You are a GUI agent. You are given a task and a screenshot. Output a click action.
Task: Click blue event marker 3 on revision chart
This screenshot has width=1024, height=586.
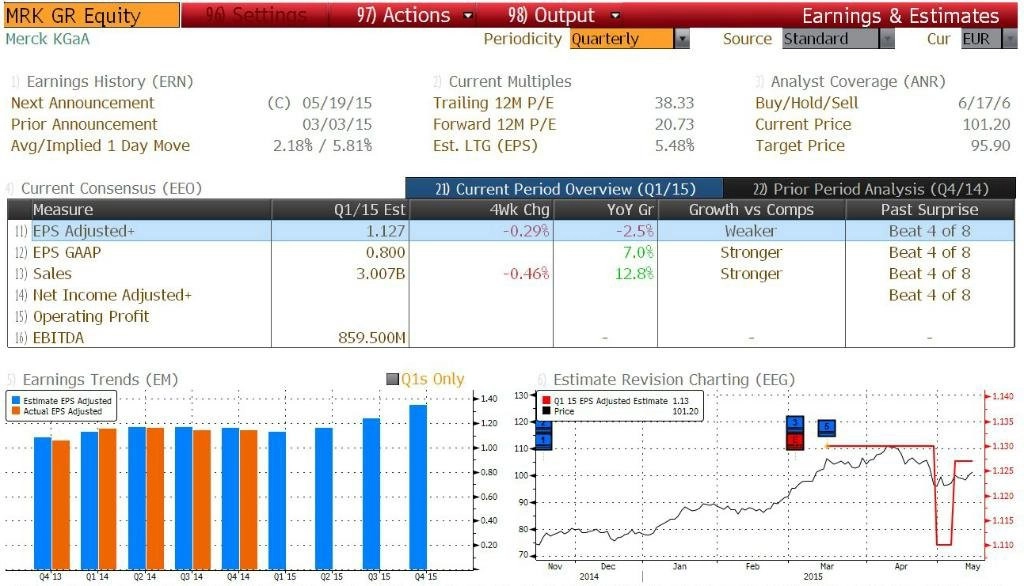795,423
